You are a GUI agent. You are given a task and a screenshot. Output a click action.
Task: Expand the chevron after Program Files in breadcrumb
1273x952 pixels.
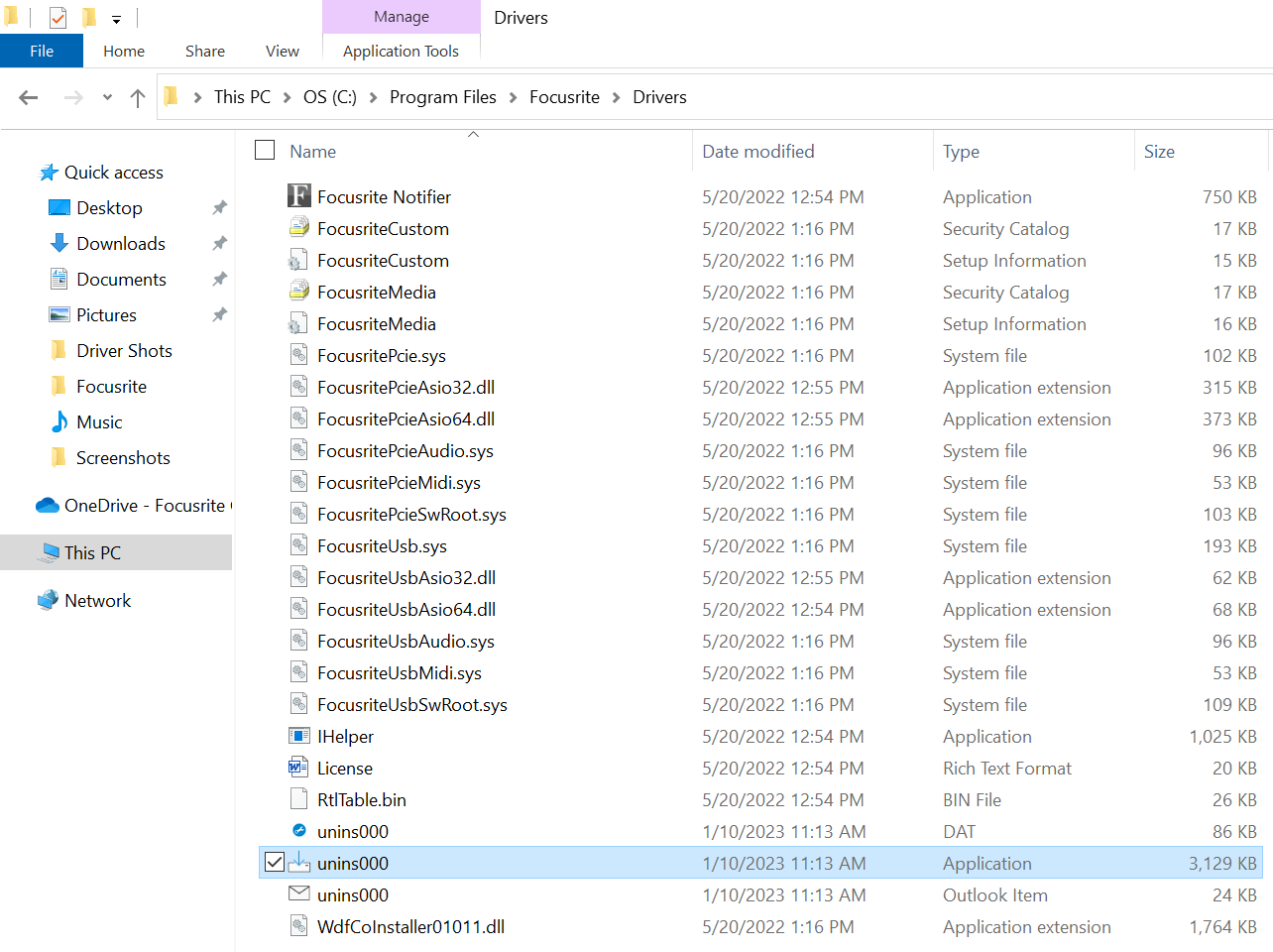tap(513, 97)
